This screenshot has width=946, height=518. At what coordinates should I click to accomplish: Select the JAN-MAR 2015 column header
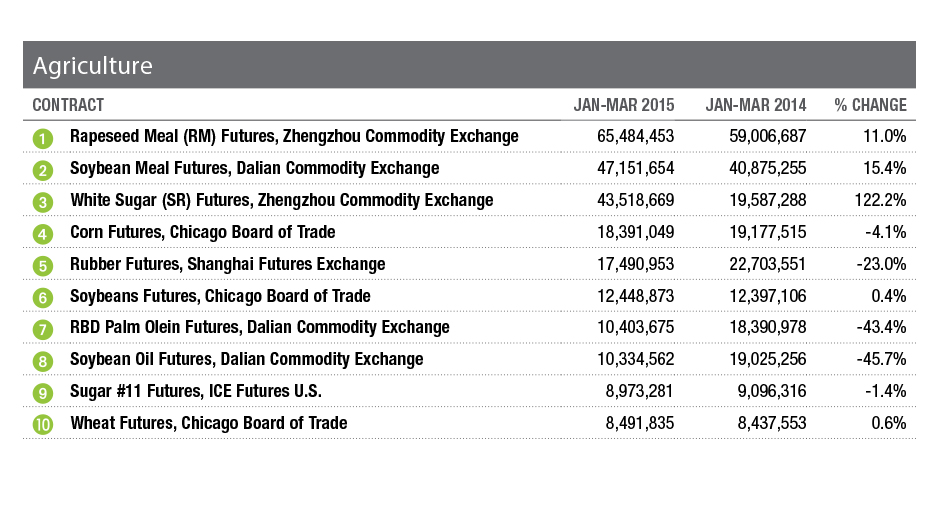[624, 105]
